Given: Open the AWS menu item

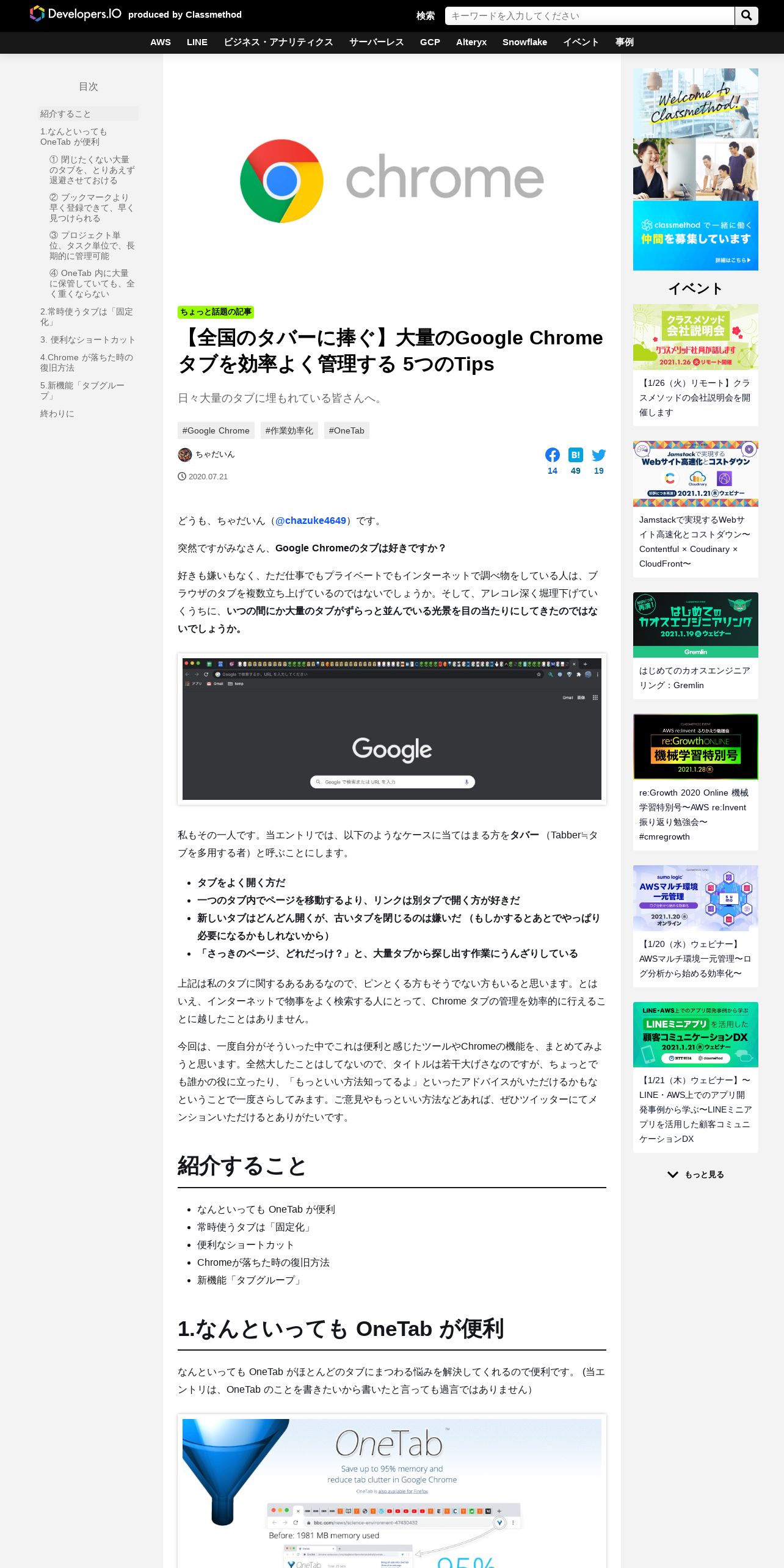Looking at the screenshot, I should [161, 42].
